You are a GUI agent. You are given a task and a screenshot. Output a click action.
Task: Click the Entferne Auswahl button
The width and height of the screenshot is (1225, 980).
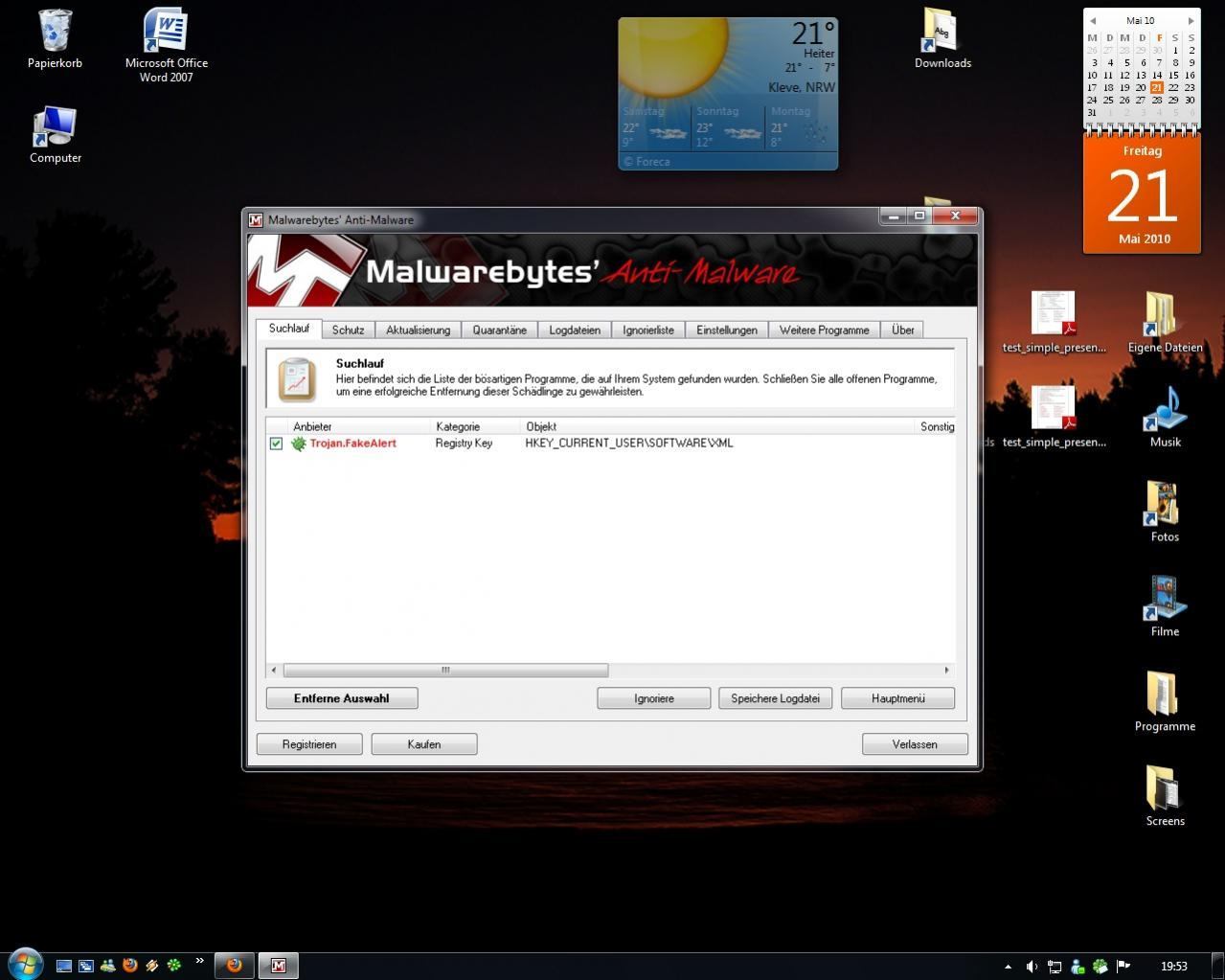pyautogui.click(x=342, y=698)
